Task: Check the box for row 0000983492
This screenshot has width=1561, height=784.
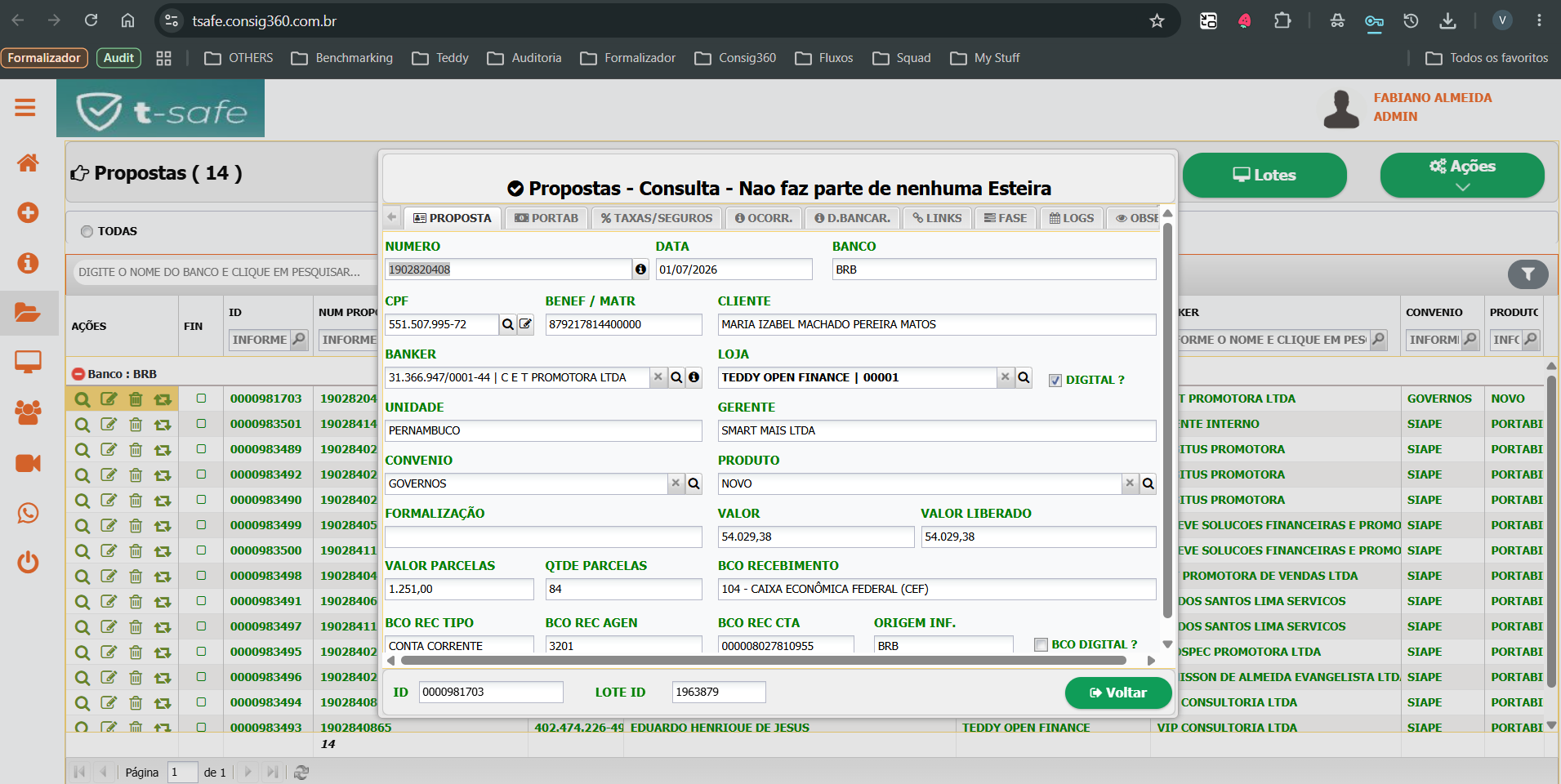Action: pyautogui.click(x=201, y=474)
